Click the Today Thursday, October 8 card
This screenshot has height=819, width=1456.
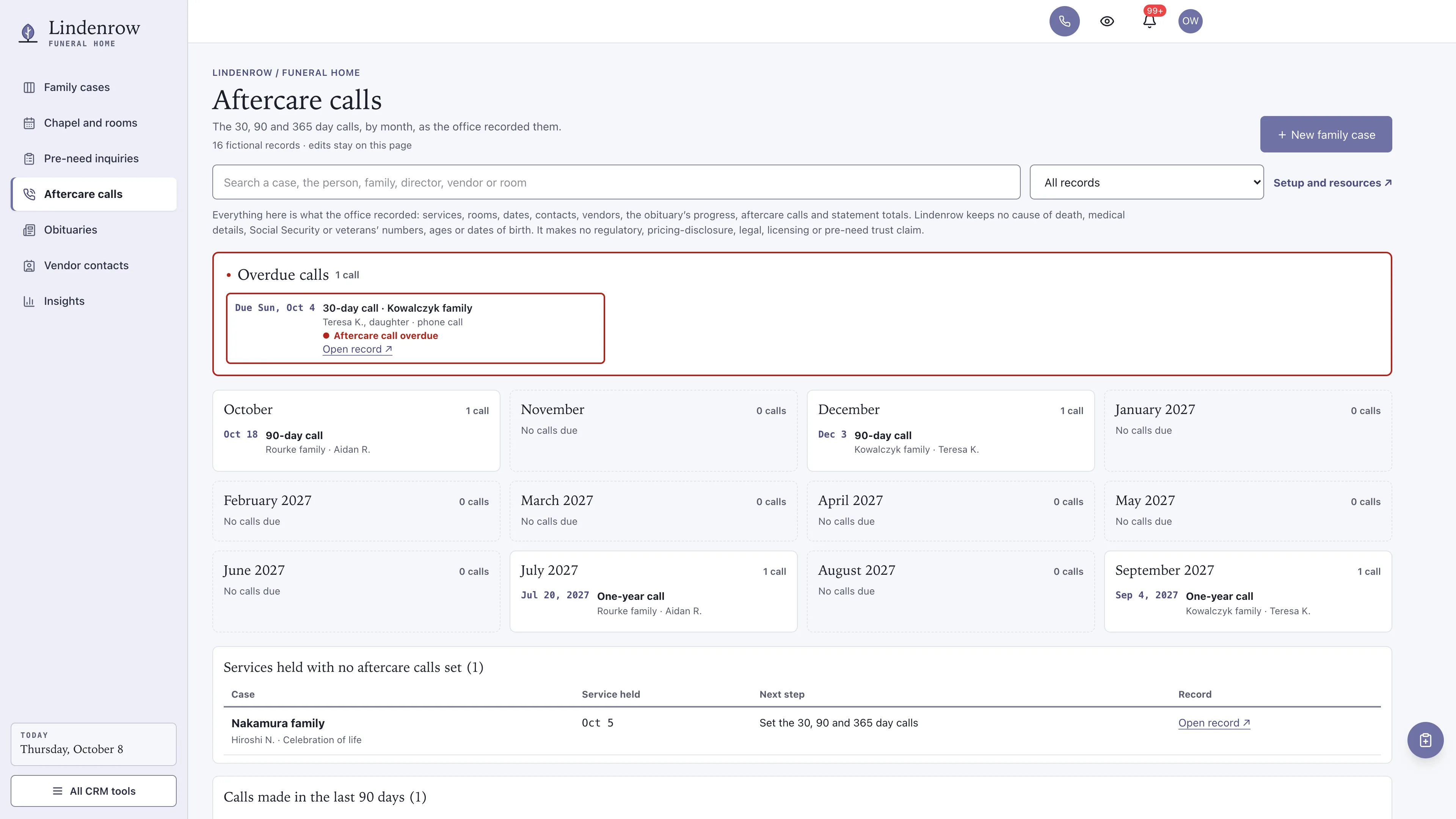pyautogui.click(x=94, y=744)
